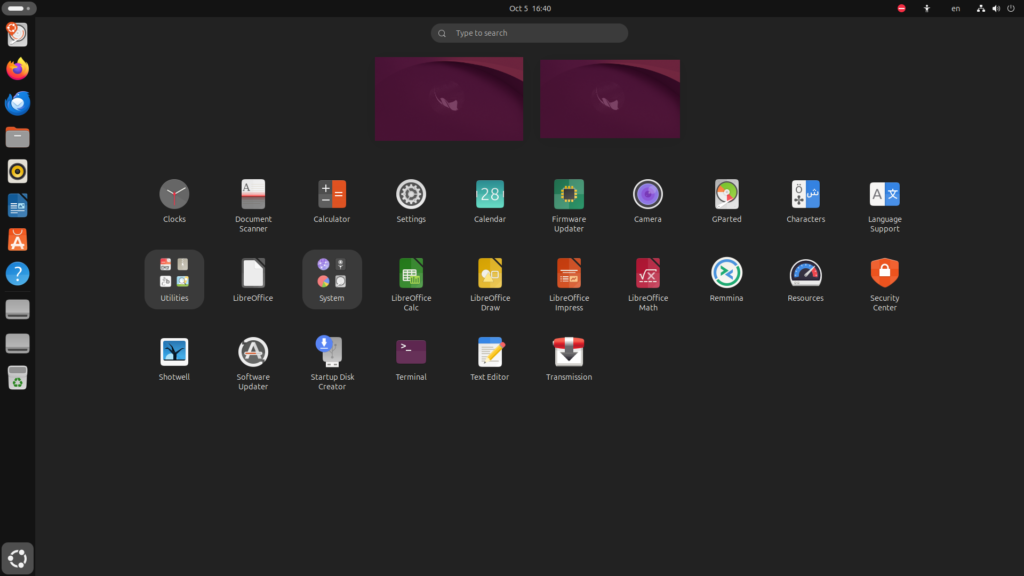Open Help from the dock
The image size is (1024, 576).
[x=18, y=274]
